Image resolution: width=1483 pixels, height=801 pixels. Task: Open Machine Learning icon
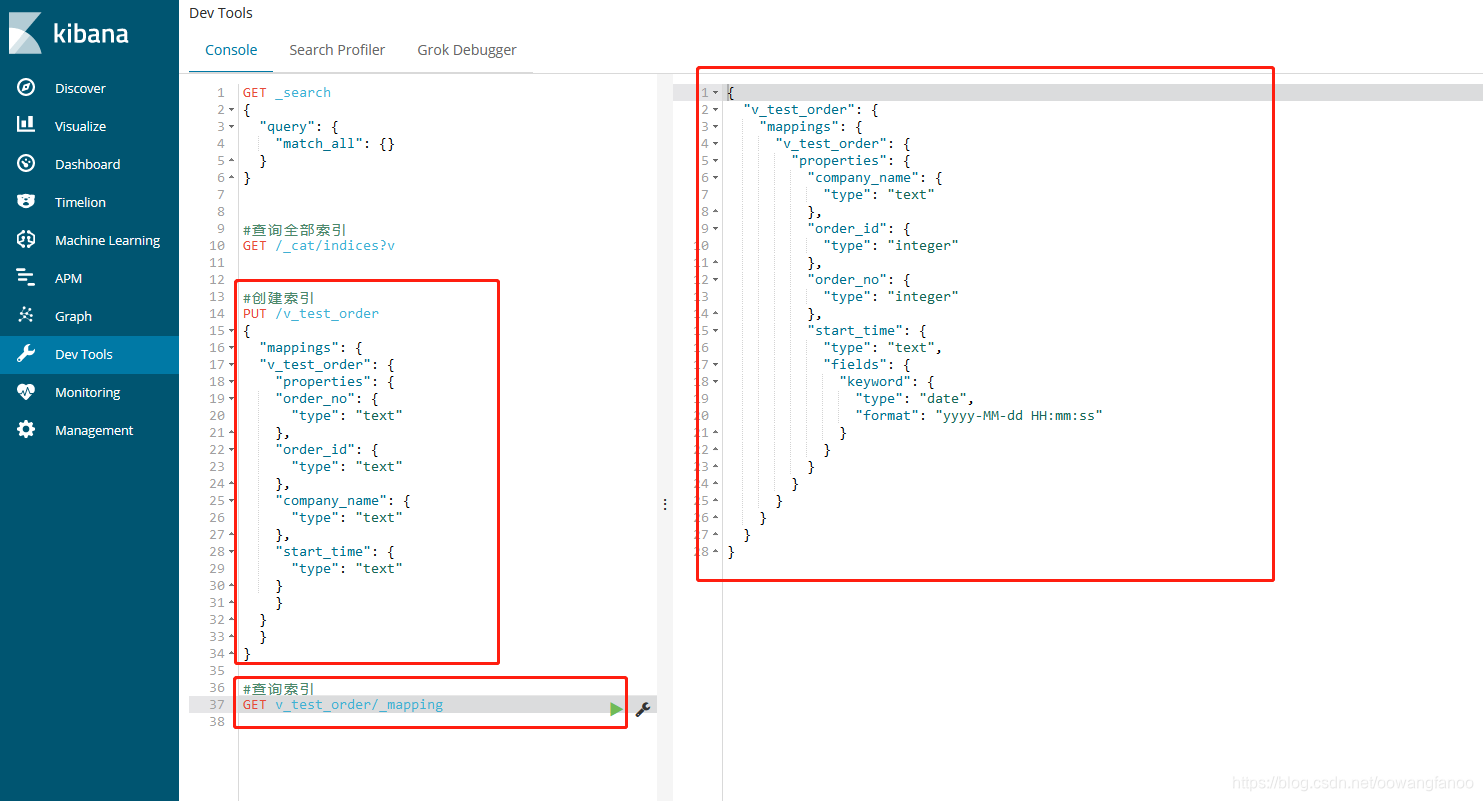click(26, 240)
